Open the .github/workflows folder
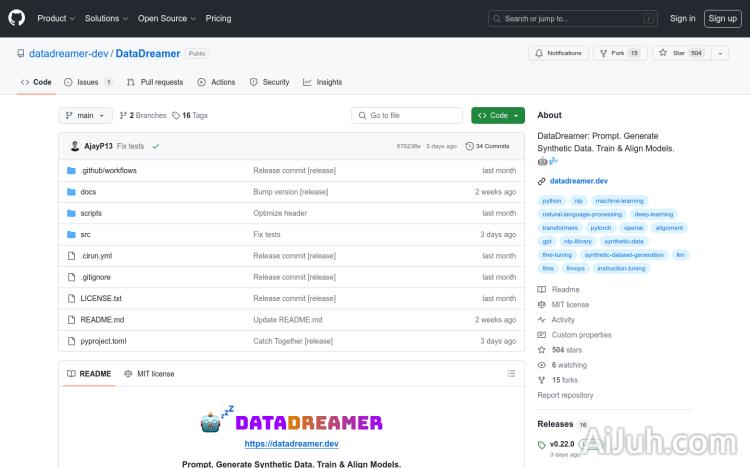The width and height of the screenshot is (750, 468). point(109,170)
